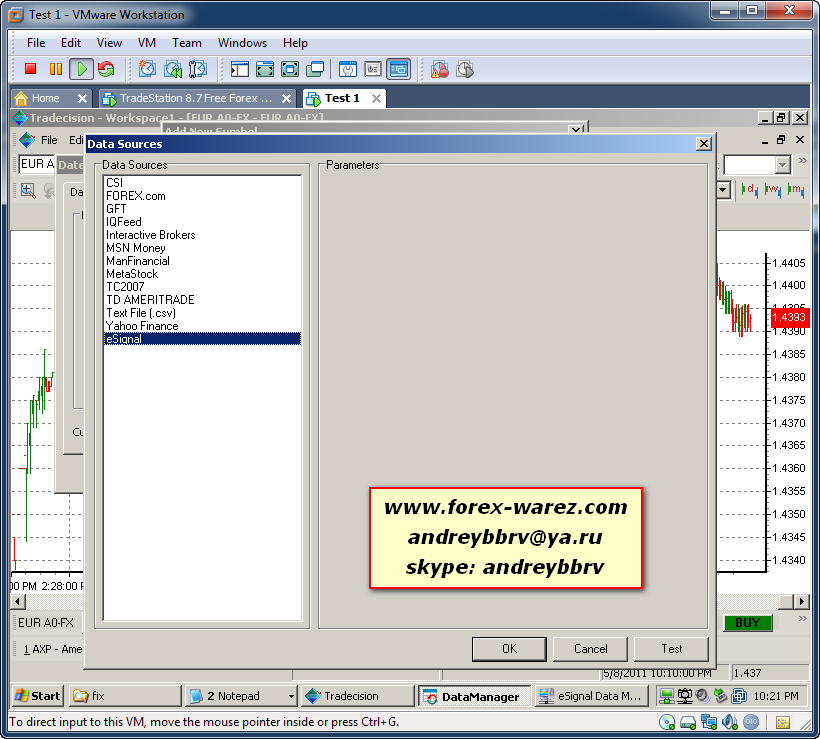Click the Test button in Data Sources
820x739 pixels.
pyautogui.click(x=671, y=648)
